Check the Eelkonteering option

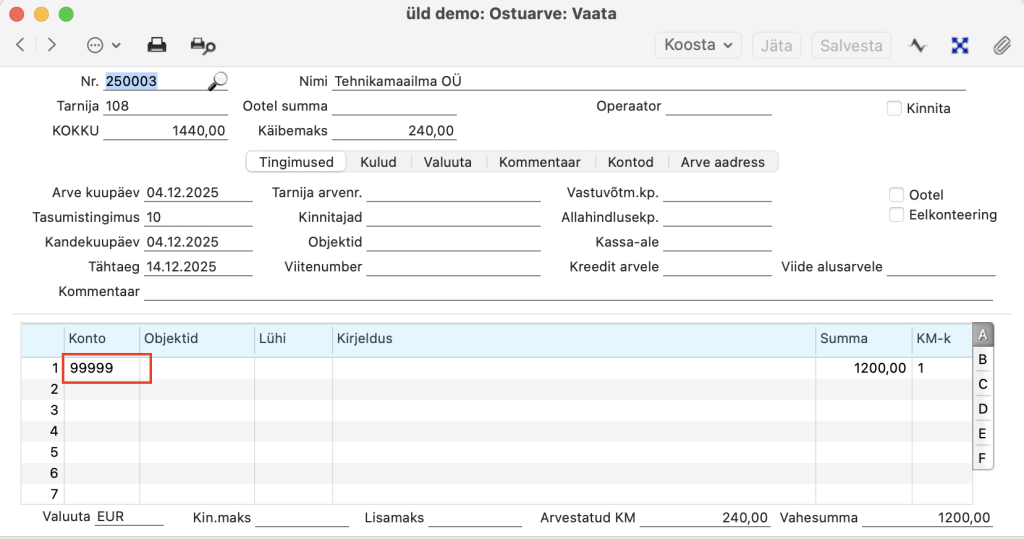tap(896, 214)
